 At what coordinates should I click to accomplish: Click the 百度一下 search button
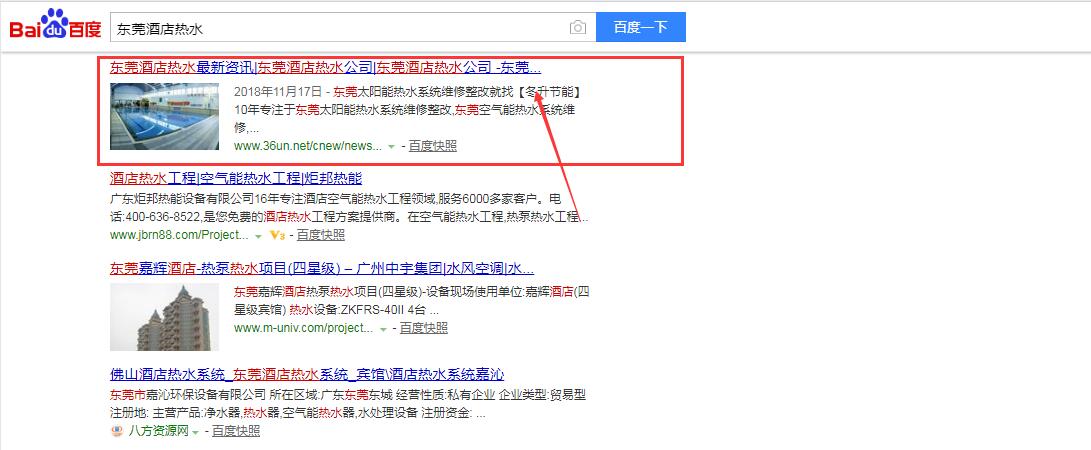click(640, 28)
